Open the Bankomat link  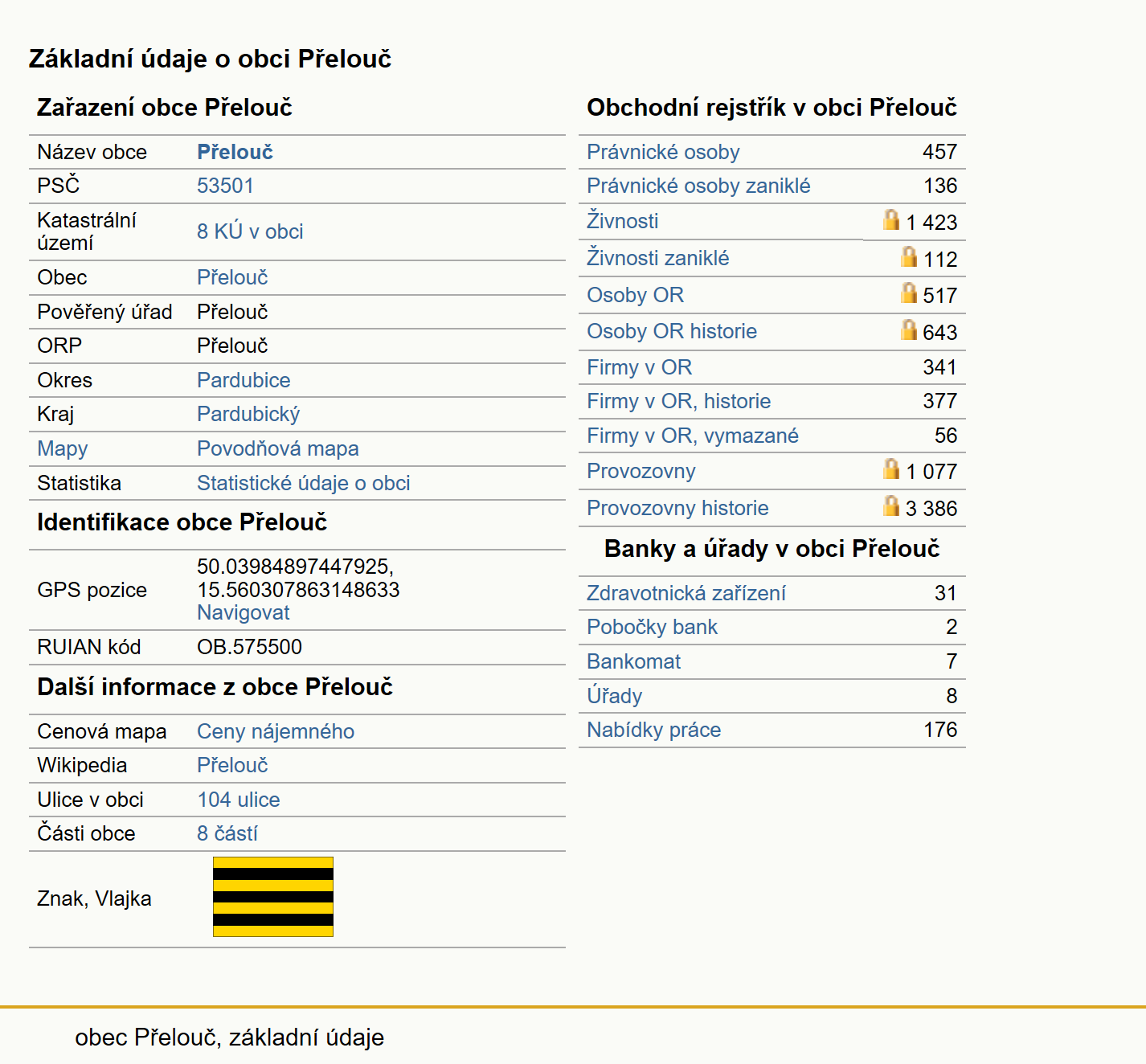pos(633,661)
